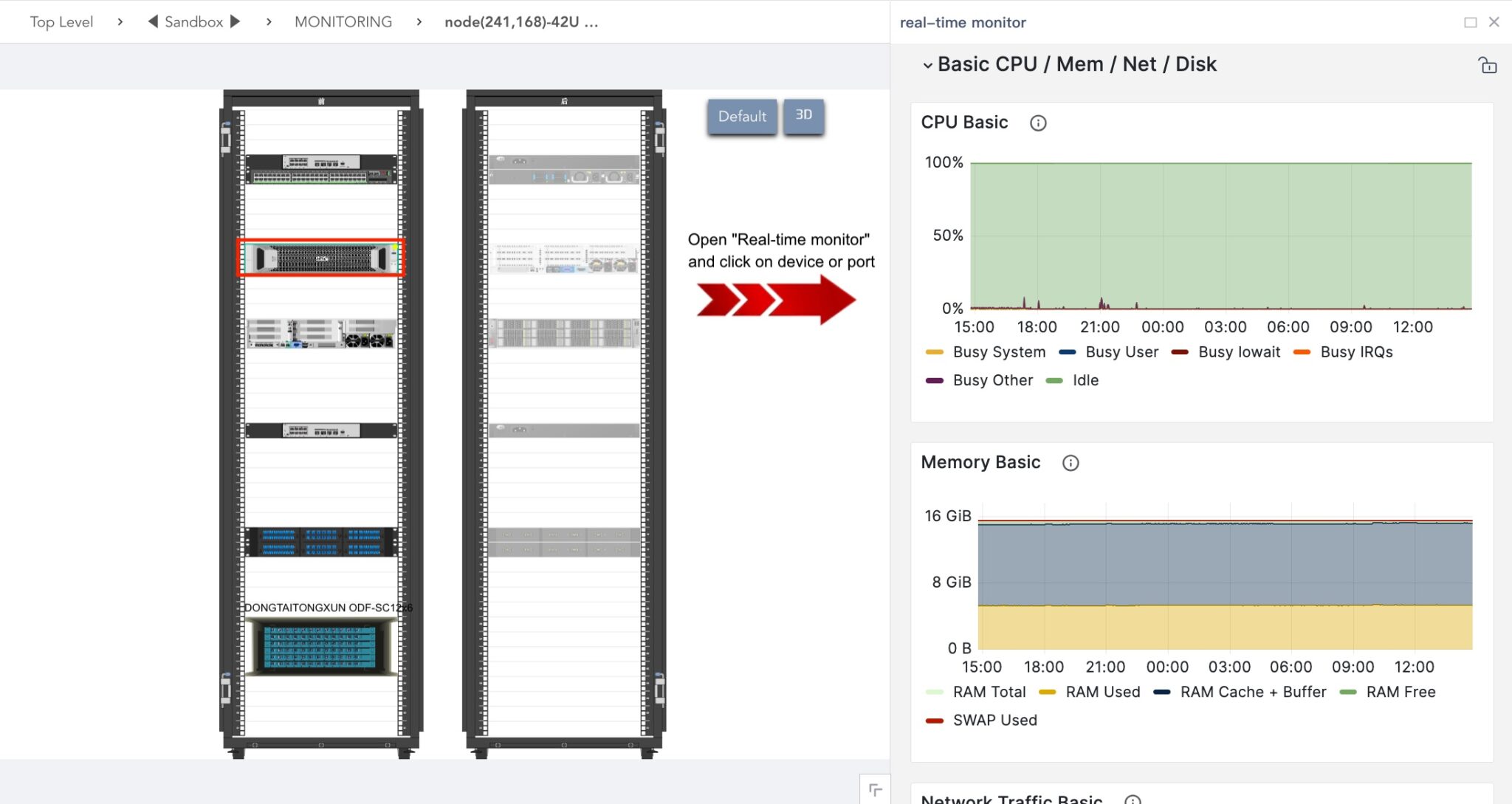Click the yellow Busy System color swatch

tap(935, 352)
